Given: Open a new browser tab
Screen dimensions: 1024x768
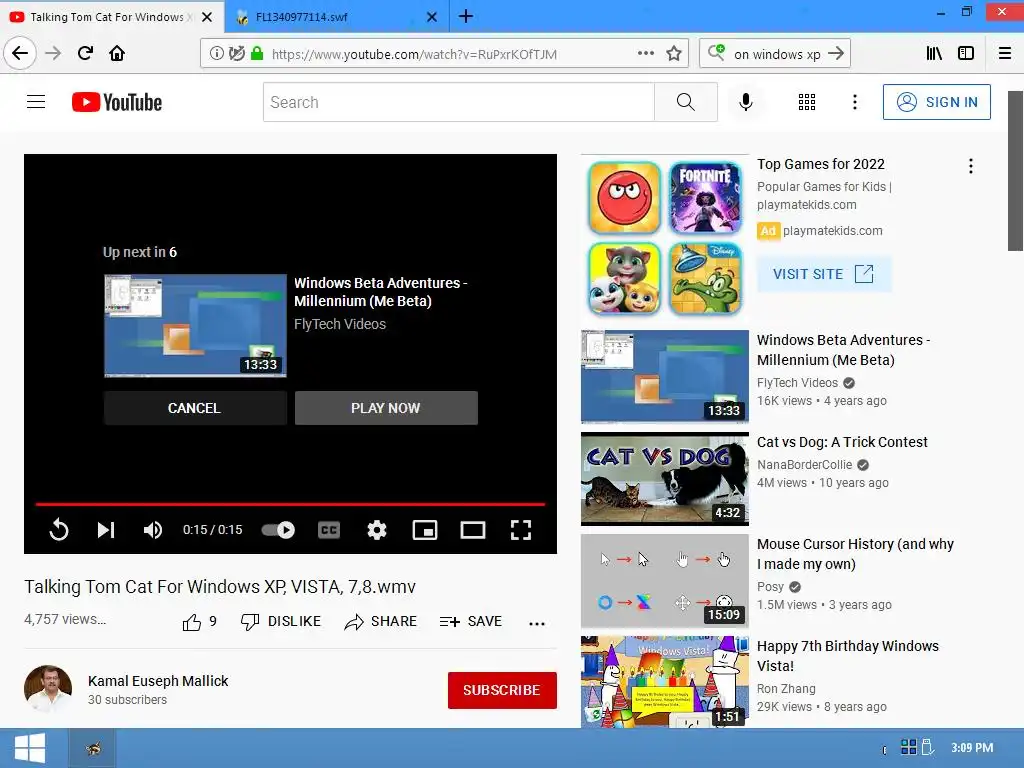Looking at the screenshot, I should click(x=466, y=17).
